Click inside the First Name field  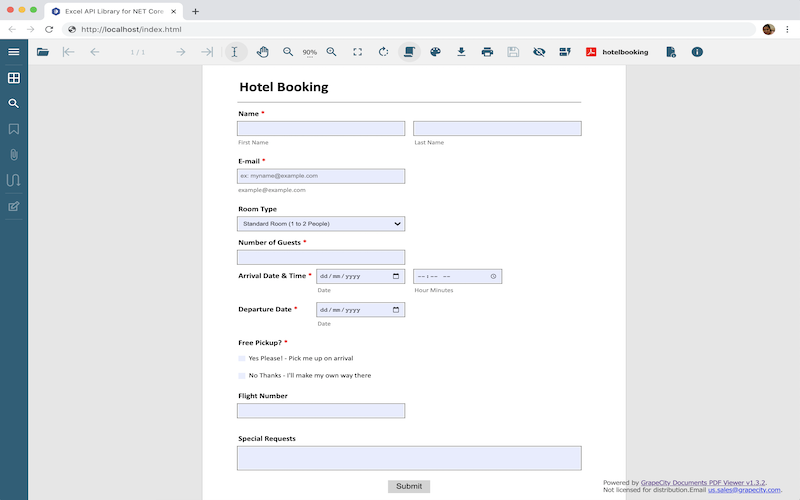tap(321, 128)
